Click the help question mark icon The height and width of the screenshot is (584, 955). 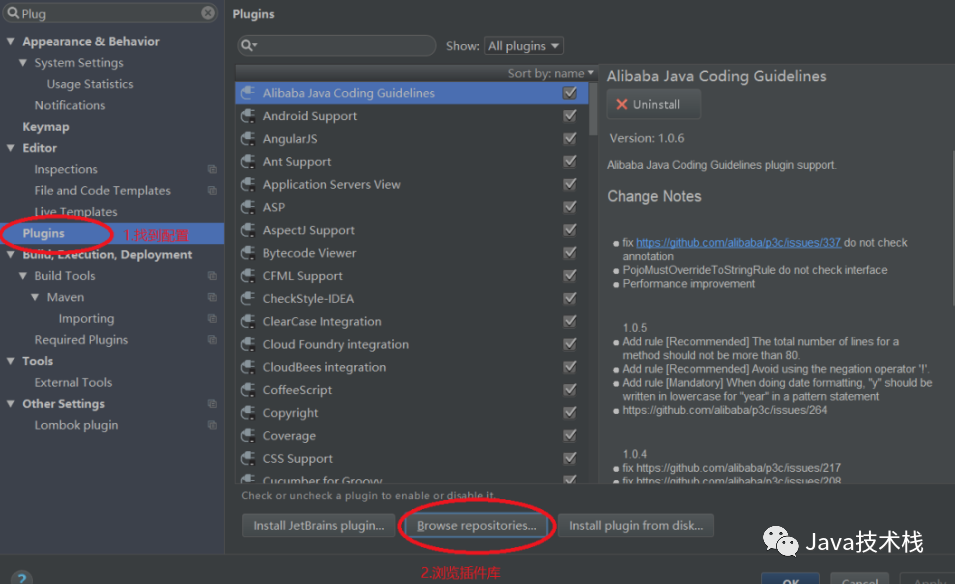click(22, 578)
